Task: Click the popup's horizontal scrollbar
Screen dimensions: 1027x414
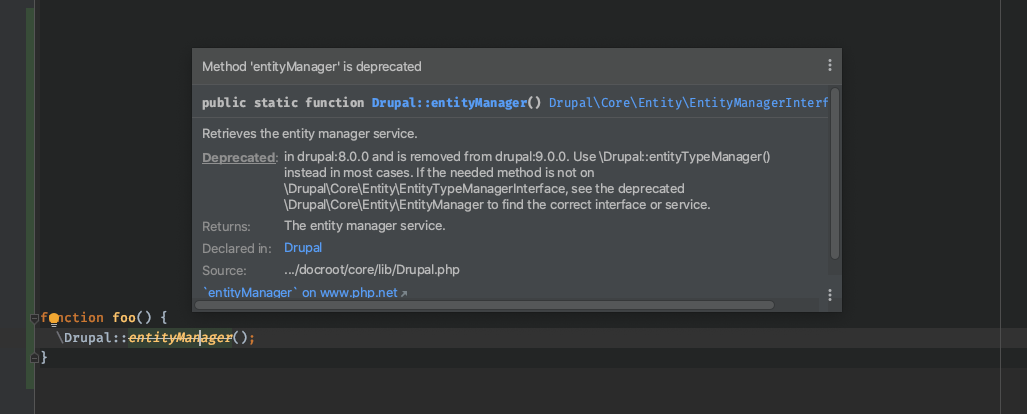Action: tap(485, 305)
